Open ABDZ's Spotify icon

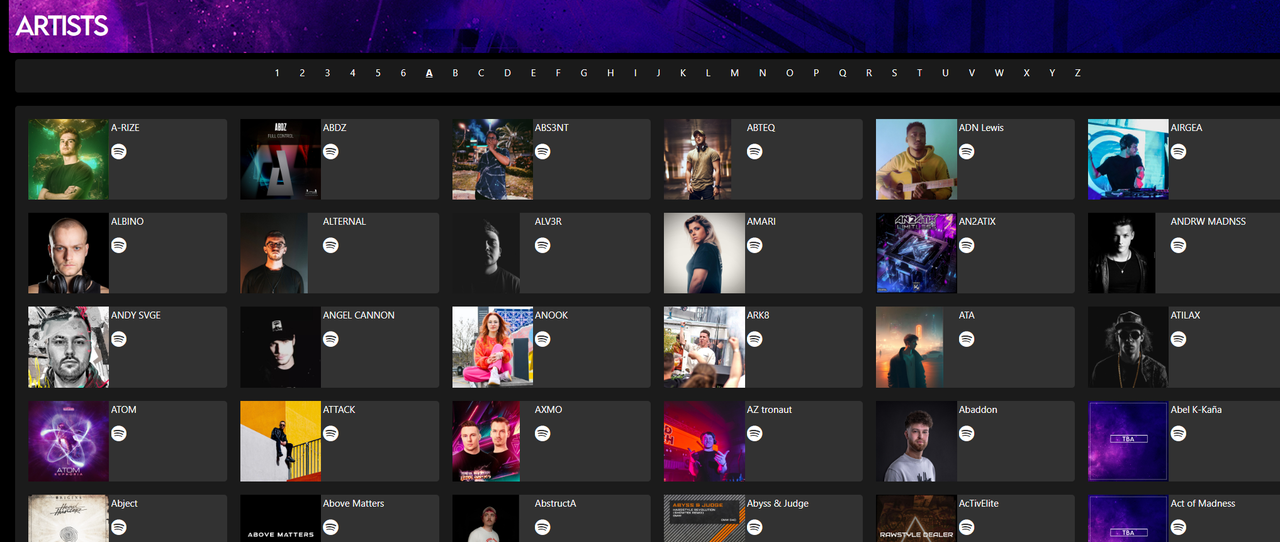click(x=331, y=151)
